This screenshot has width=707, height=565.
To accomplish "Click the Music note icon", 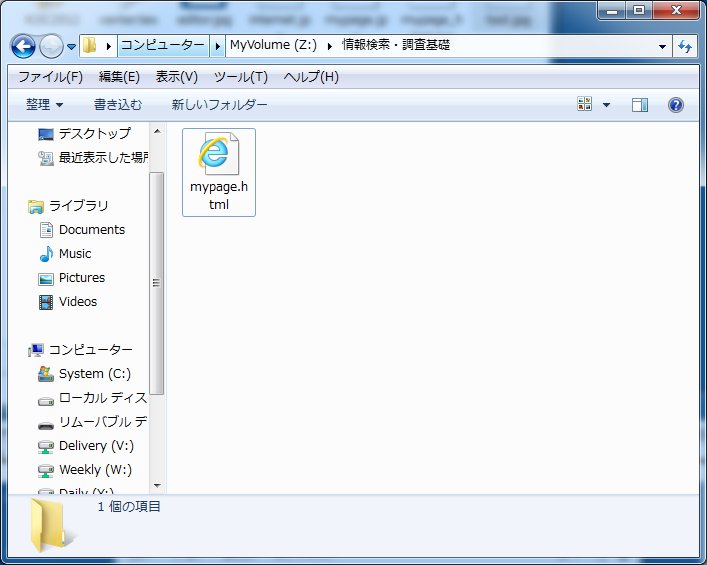I will (46, 254).
